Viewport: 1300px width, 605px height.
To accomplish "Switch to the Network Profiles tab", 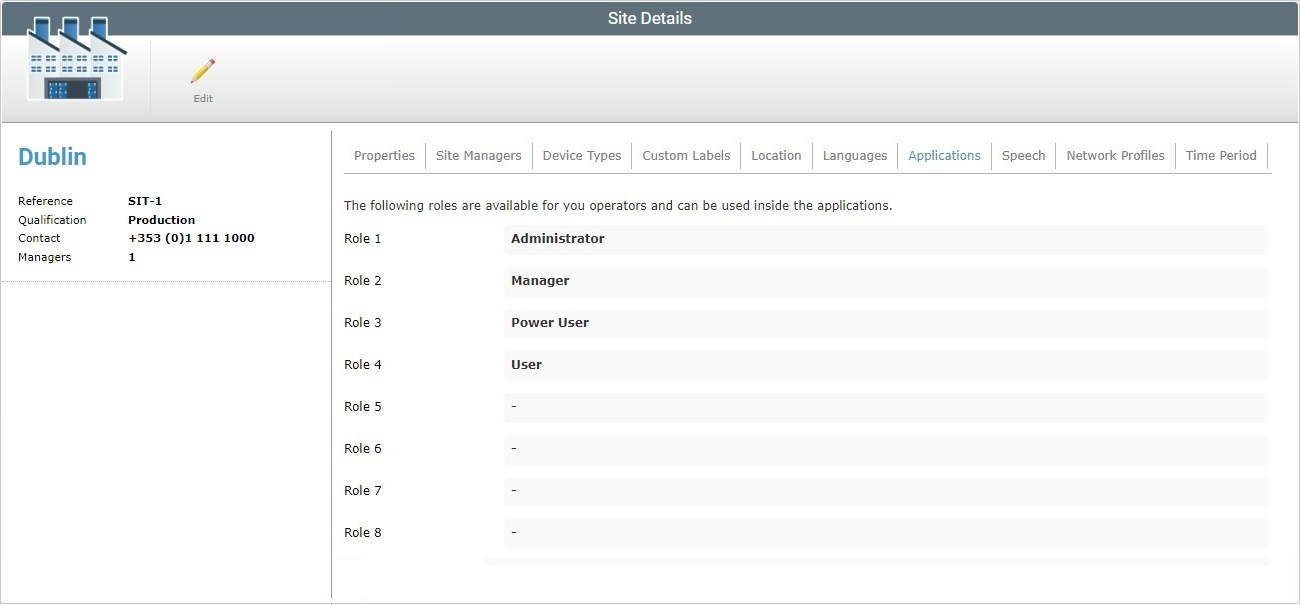I will pos(1115,155).
